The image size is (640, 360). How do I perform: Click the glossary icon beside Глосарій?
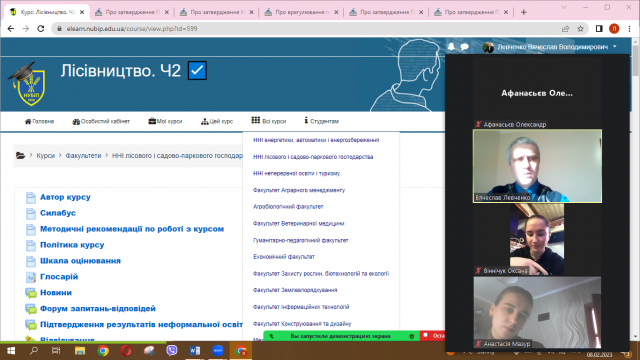(31, 277)
